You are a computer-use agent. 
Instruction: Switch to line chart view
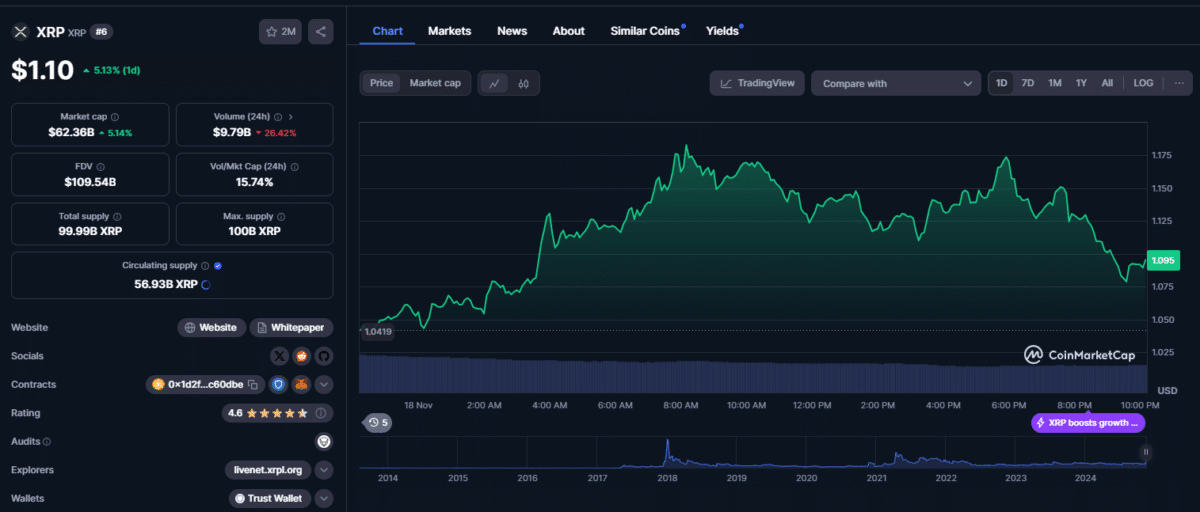tap(495, 83)
